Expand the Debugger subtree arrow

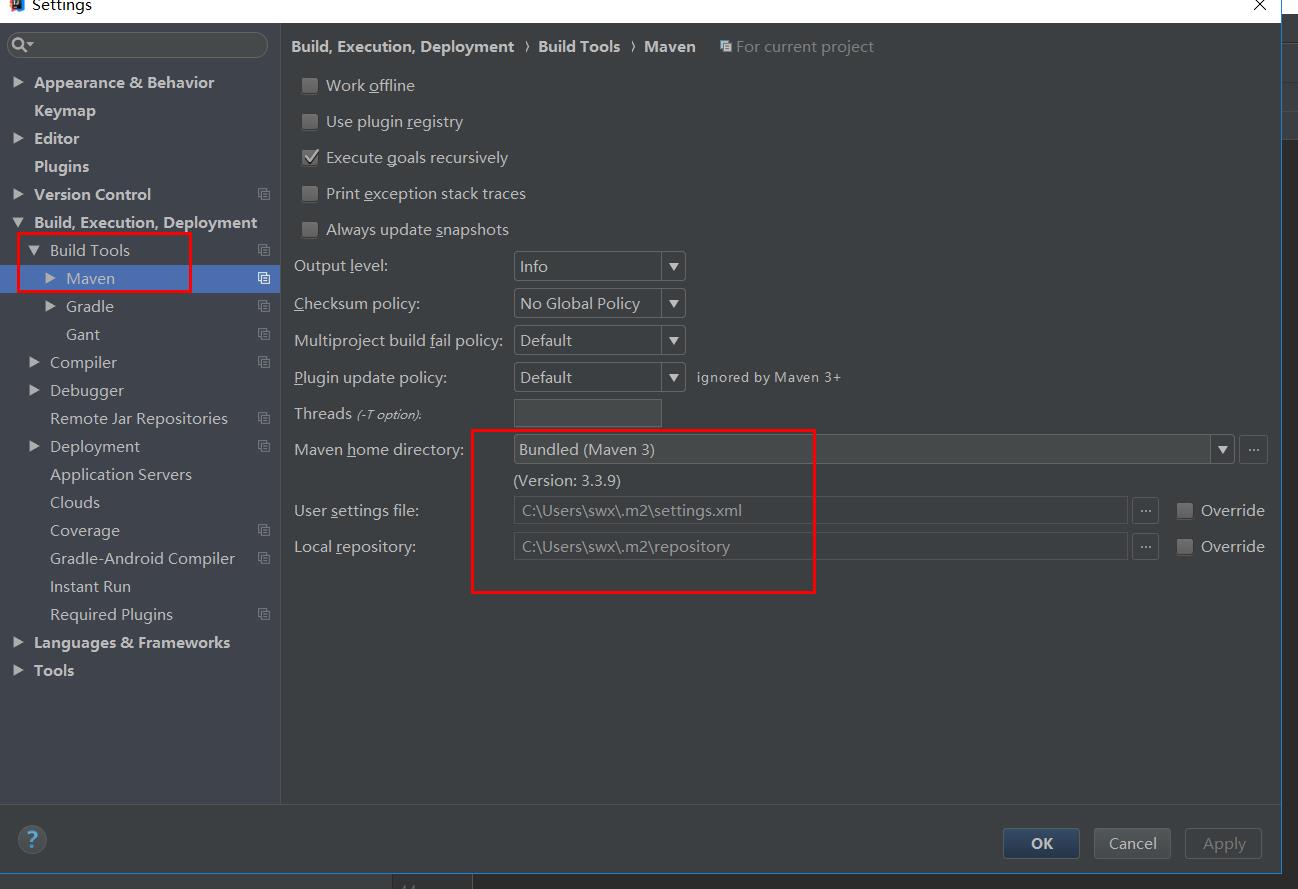(x=34, y=390)
